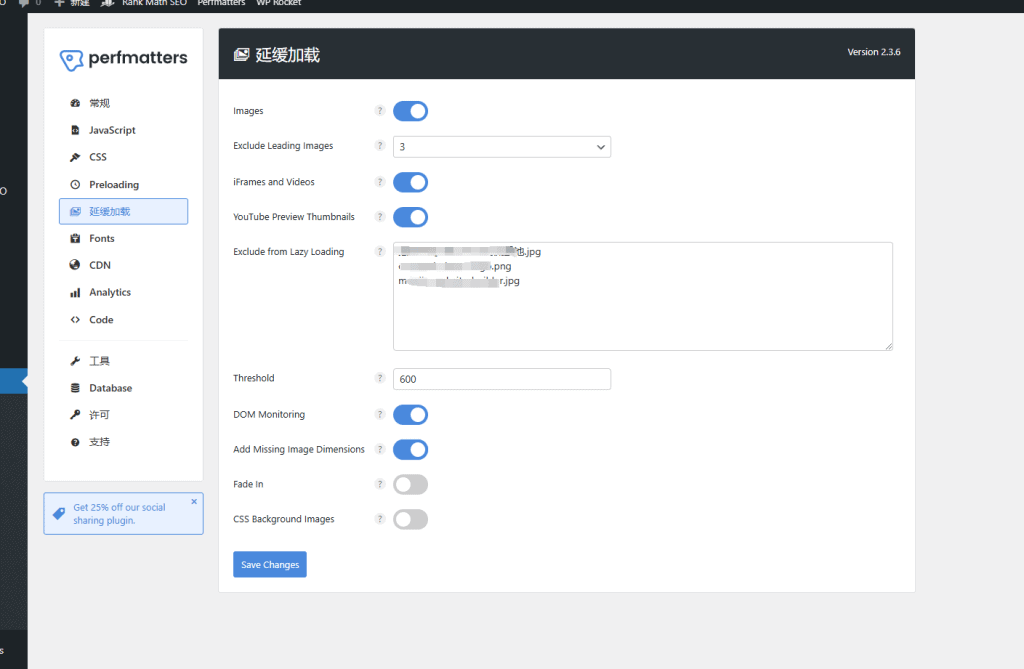
Task: Click the Code brackets icon
Action: click(x=75, y=319)
